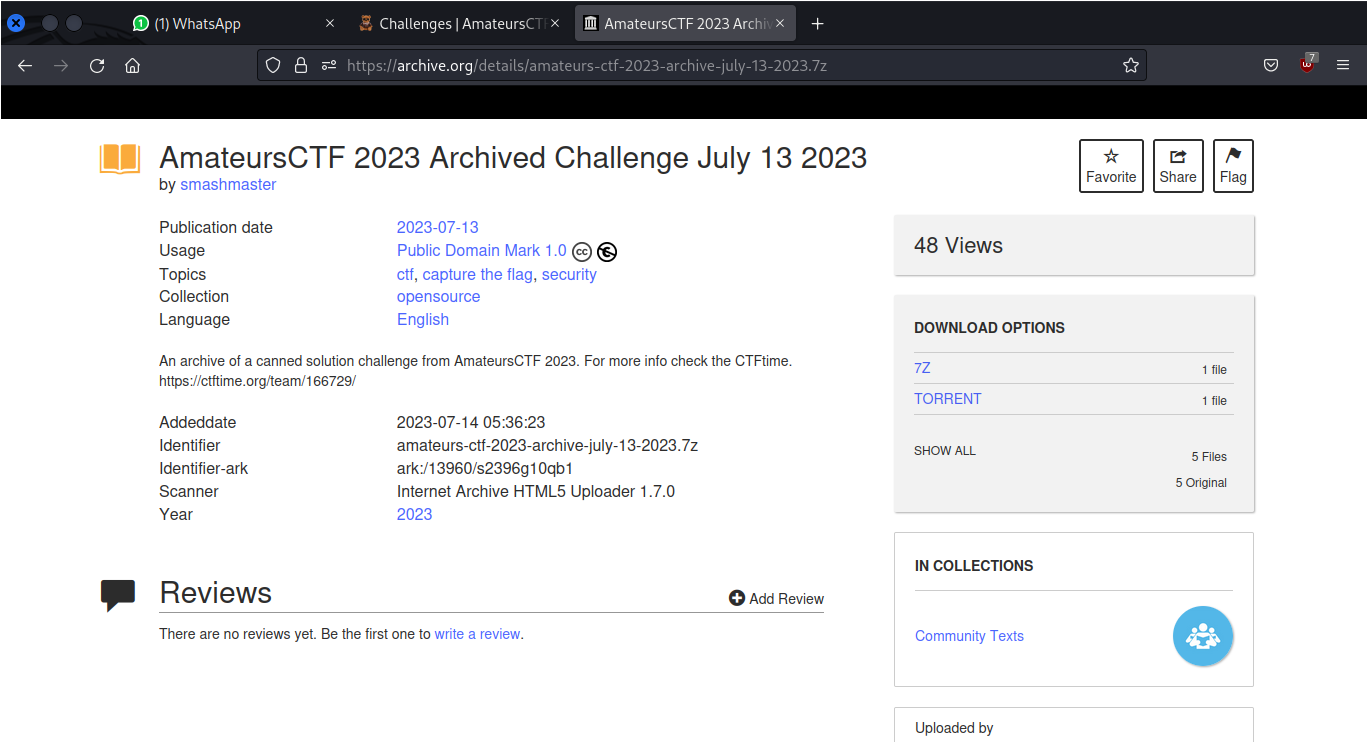The height and width of the screenshot is (743, 1368).
Task: Click the 48 Views counter
Action: coord(958,246)
